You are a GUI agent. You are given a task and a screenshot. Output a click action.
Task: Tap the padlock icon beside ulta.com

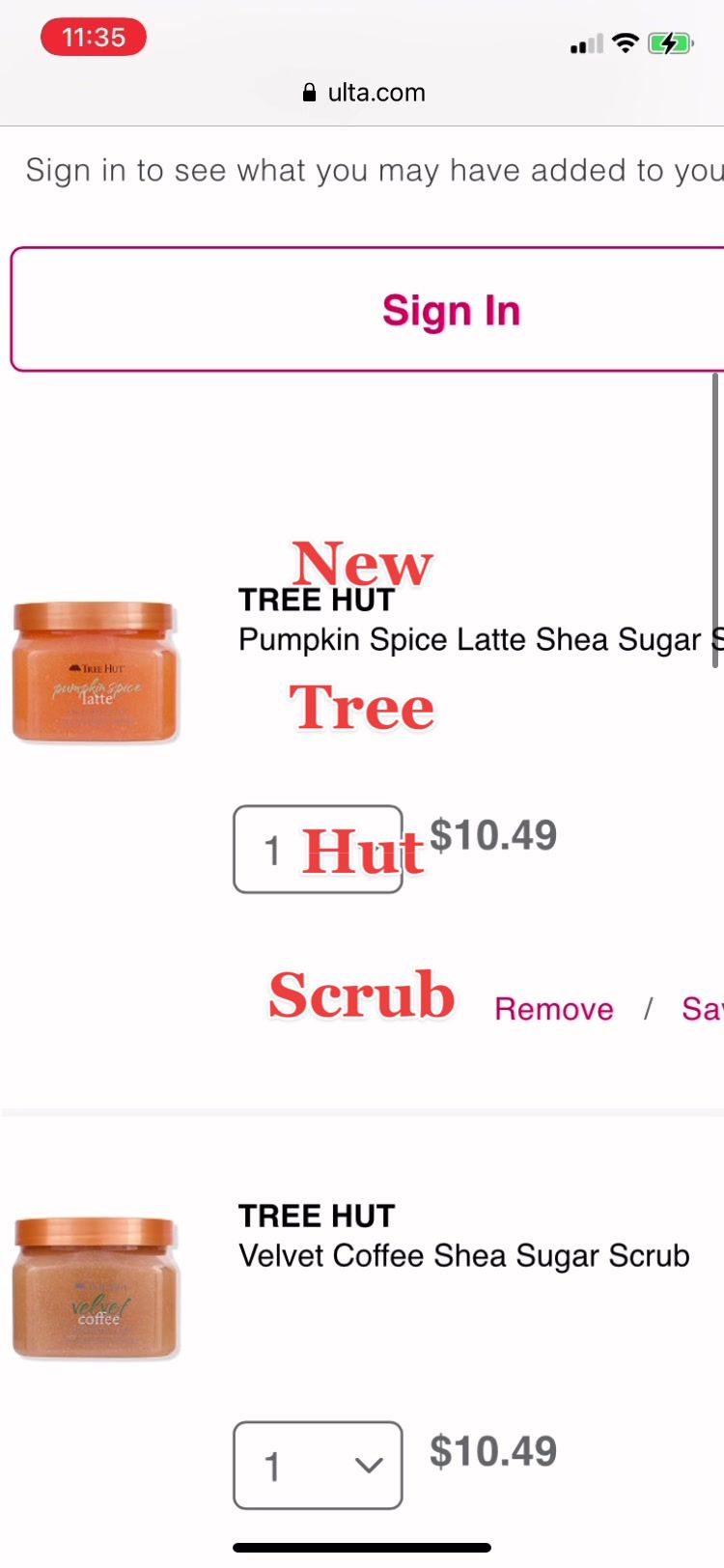point(309,93)
